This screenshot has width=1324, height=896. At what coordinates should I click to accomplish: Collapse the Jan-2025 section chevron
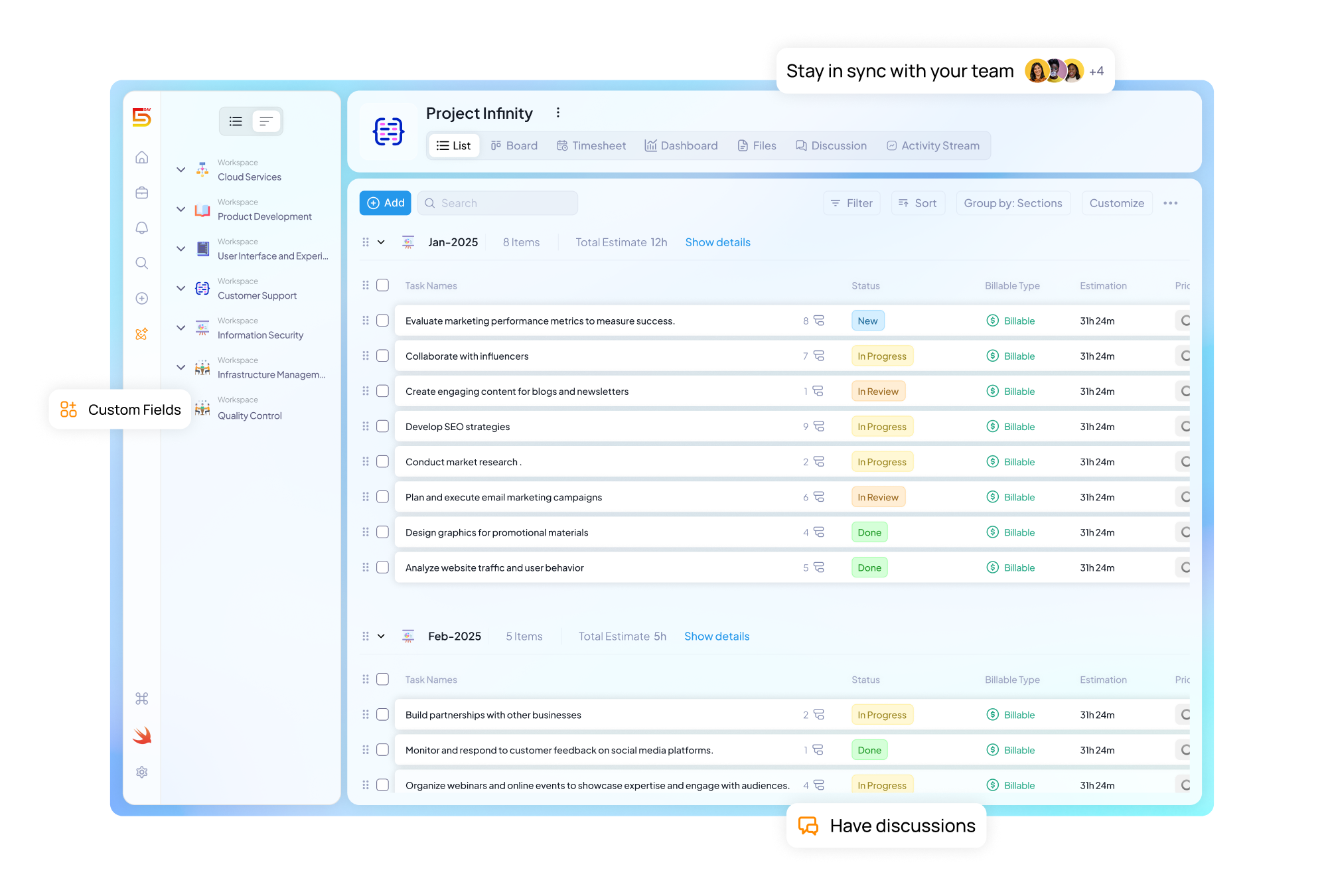pyautogui.click(x=381, y=242)
